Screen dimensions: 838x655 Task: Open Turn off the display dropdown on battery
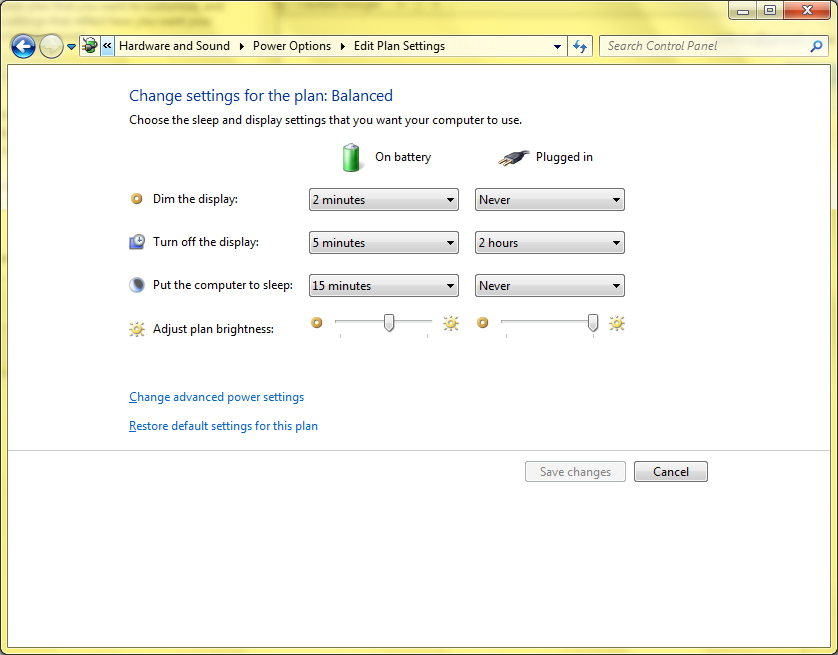[x=384, y=243]
